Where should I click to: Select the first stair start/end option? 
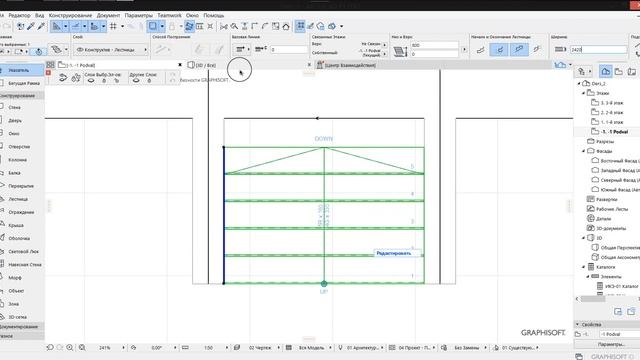click(480, 50)
